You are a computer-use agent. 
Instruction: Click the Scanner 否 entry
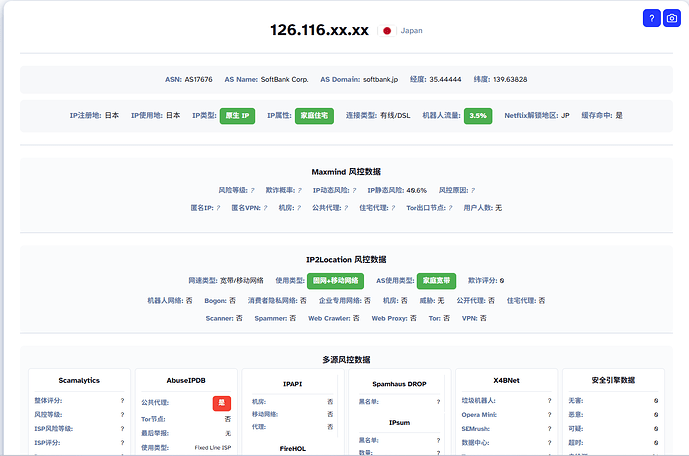tap(224, 318)
